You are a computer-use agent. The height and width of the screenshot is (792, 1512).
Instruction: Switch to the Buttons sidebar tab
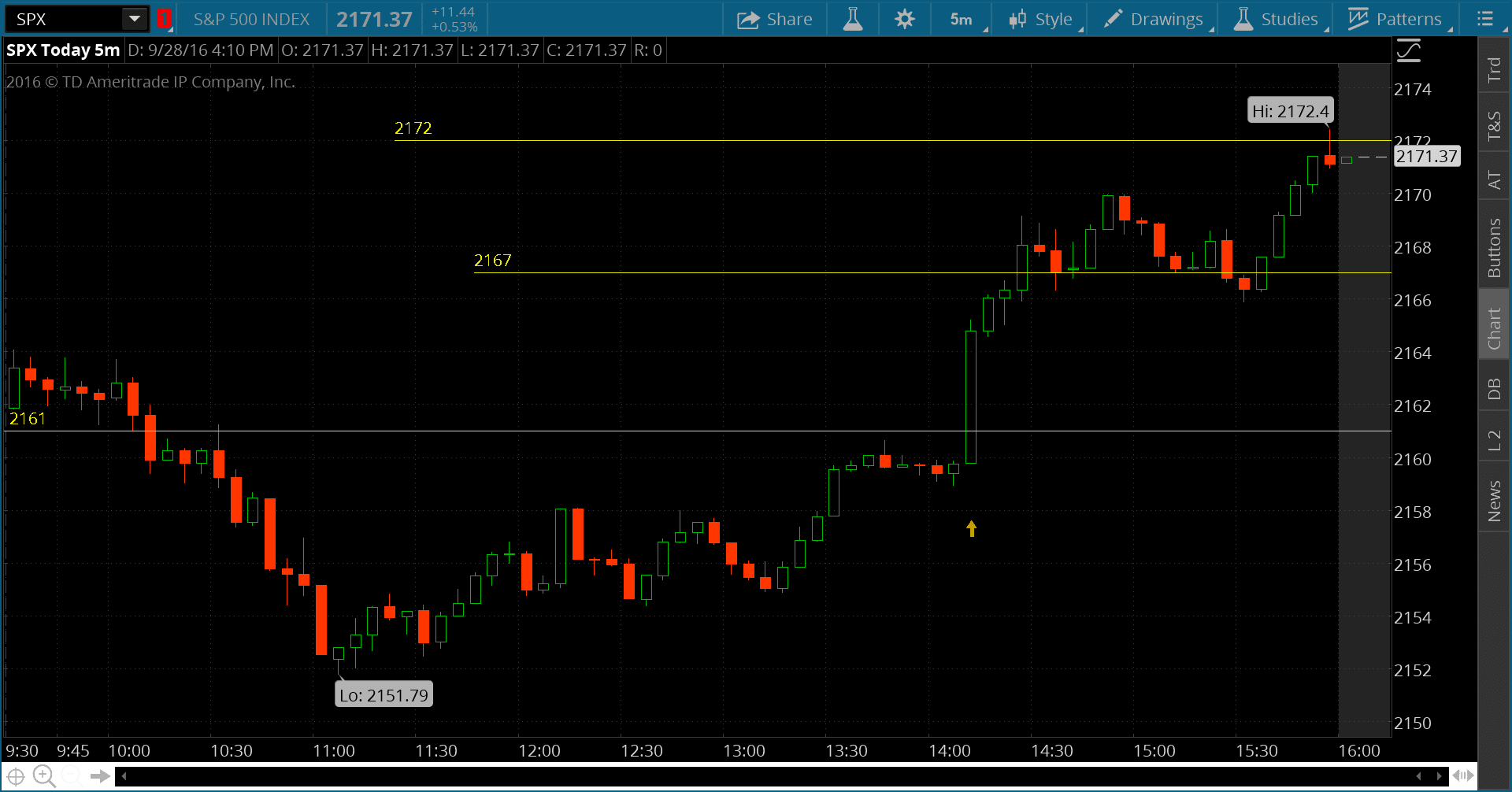click(x=1494, y=247)
